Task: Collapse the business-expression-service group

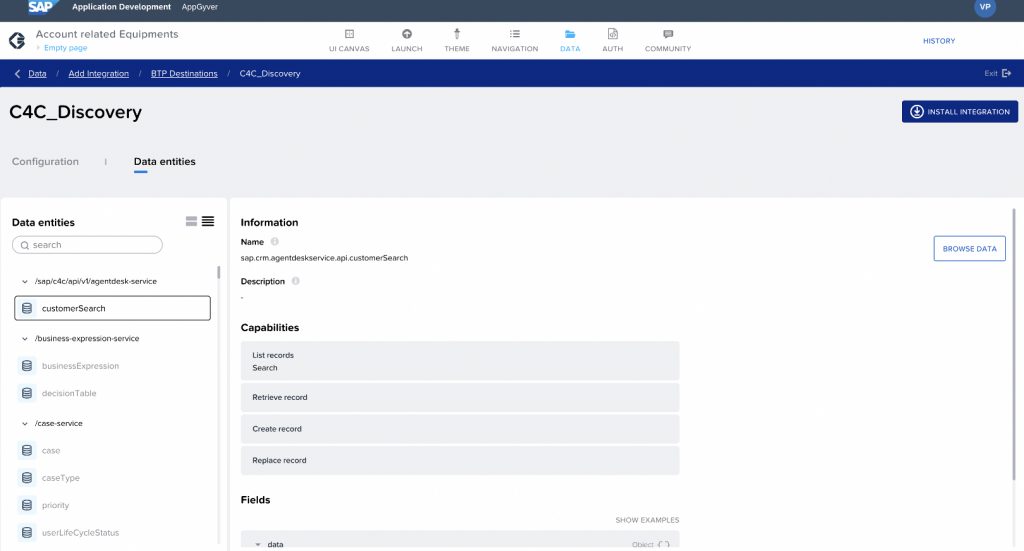Action: (25, 339)
